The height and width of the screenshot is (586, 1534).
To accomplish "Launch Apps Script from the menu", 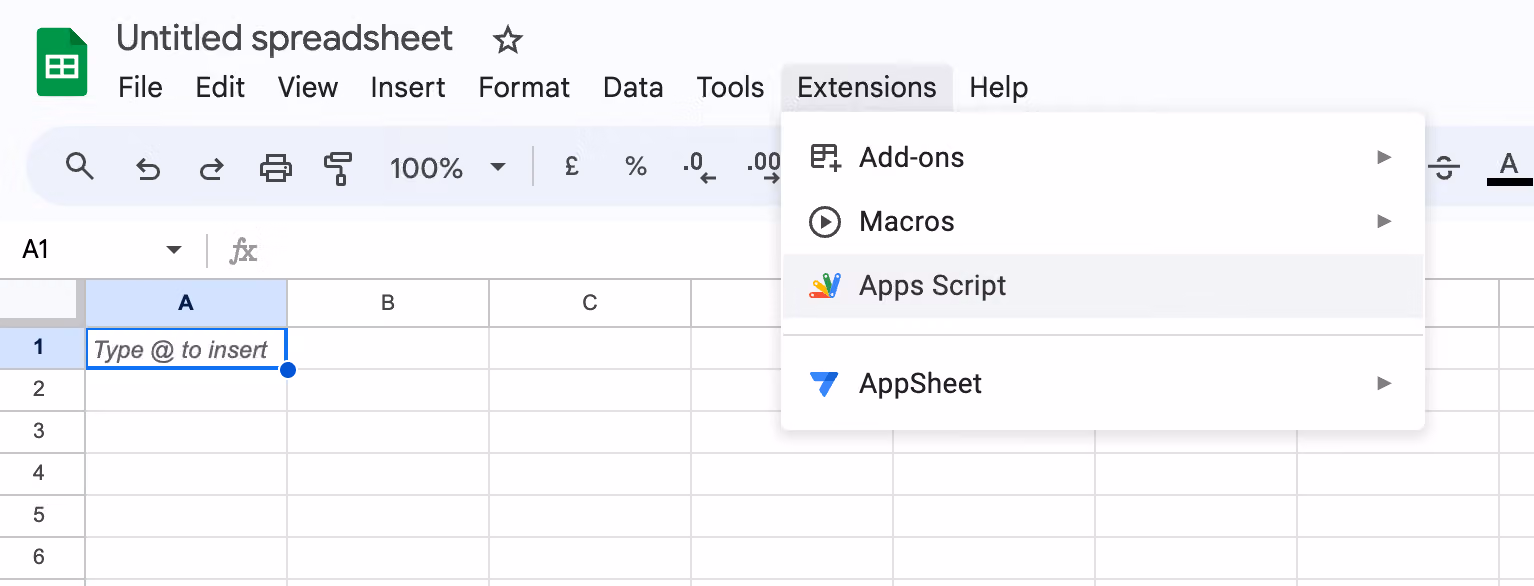I will click(x=1103, y=286).
